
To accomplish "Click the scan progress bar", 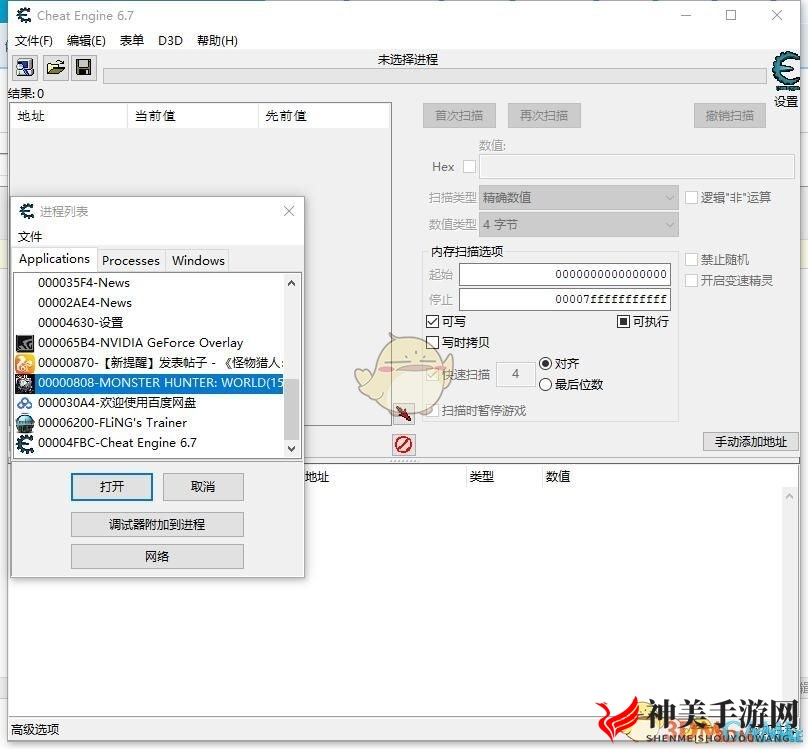I will coord(435,76).
